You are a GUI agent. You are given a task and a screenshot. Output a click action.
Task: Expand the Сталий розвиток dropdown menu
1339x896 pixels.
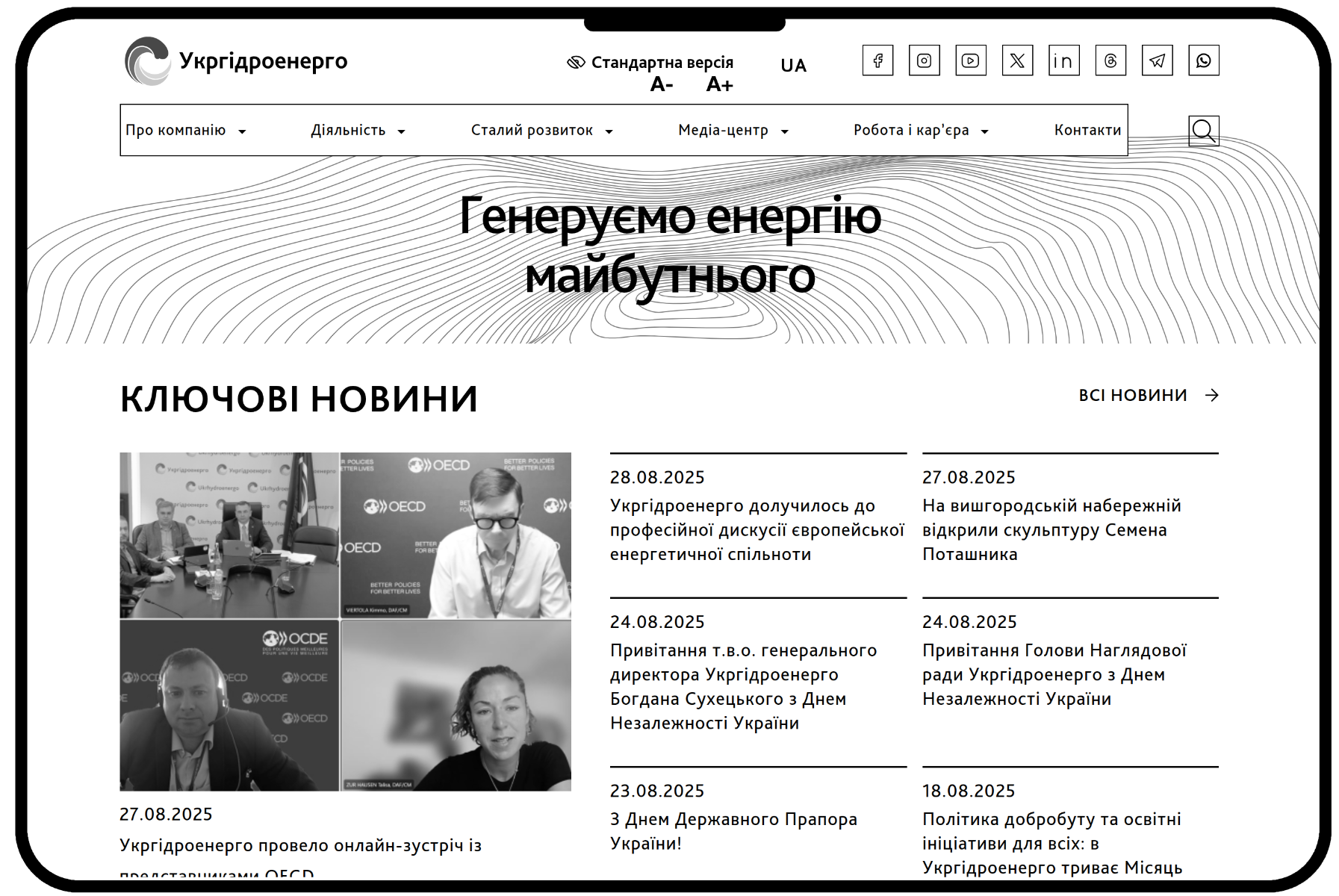pos(541,131)
